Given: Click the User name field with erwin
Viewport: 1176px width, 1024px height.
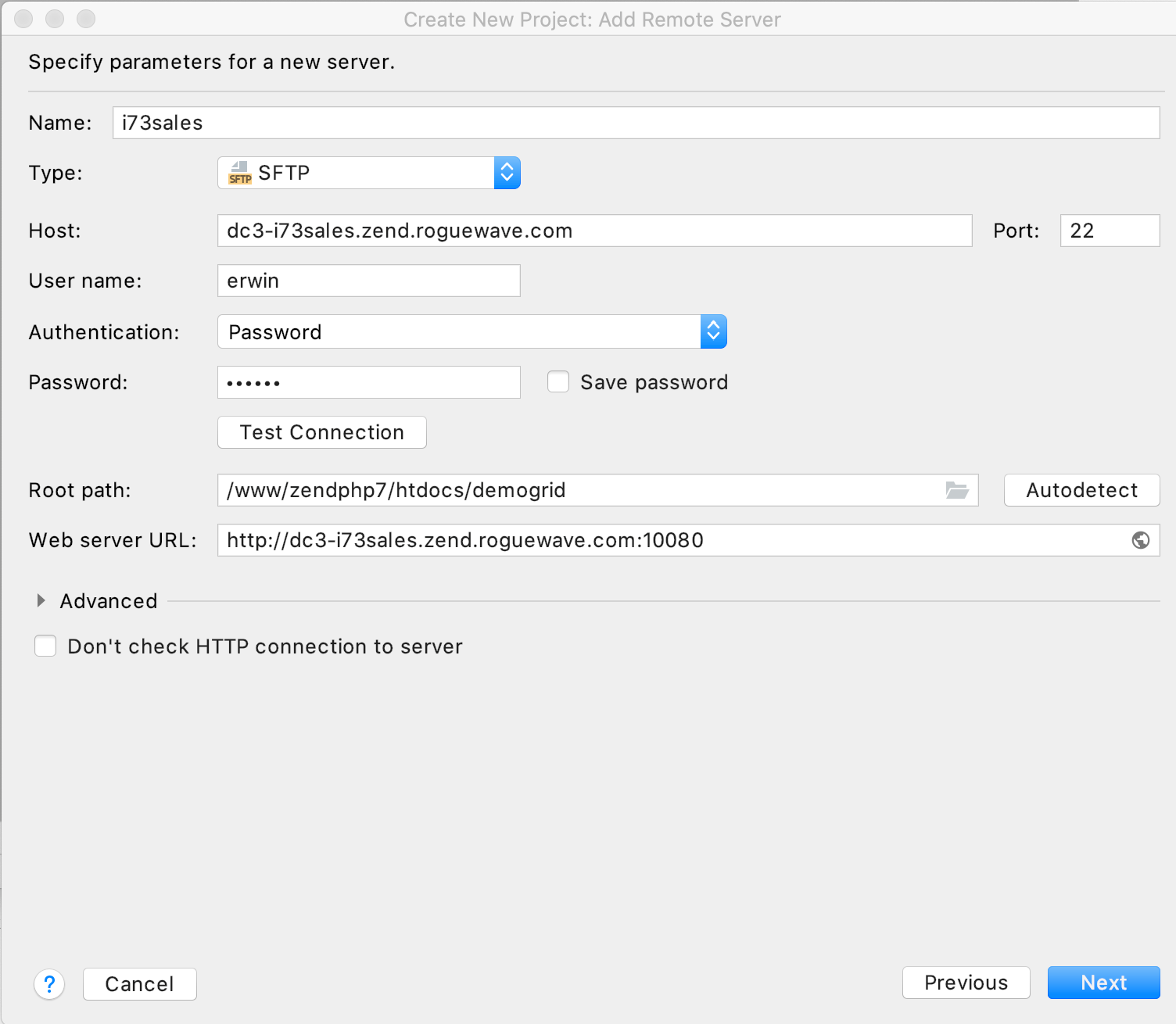Looking at the screenshot, I should pos(369,281).
